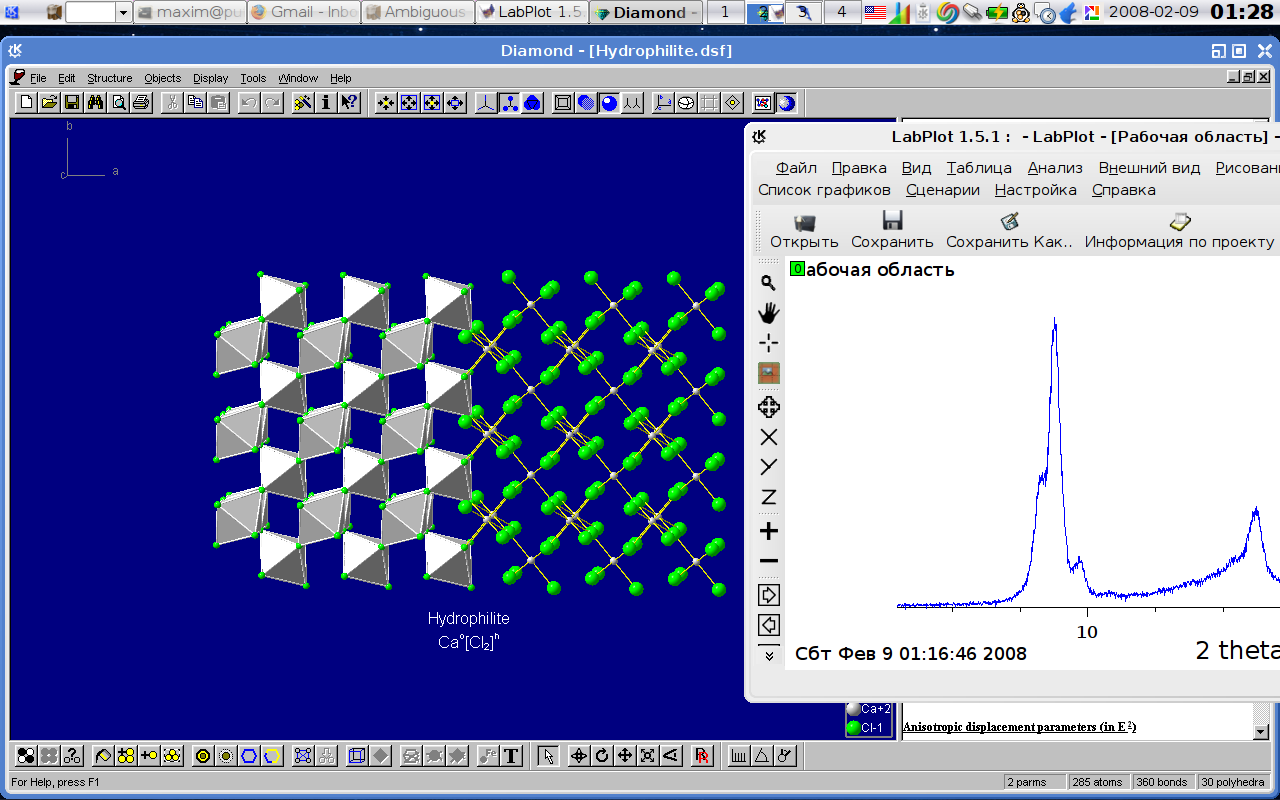The height and width of the screenshot is (800, 1280).
Task: Open the Structure menu in Diamond
Action: pos(109,78)
